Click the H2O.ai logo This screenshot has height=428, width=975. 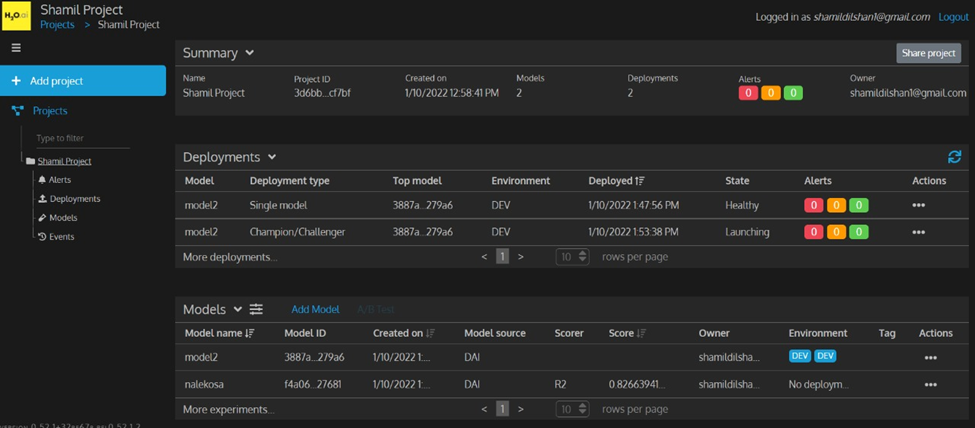click(17, 15)
